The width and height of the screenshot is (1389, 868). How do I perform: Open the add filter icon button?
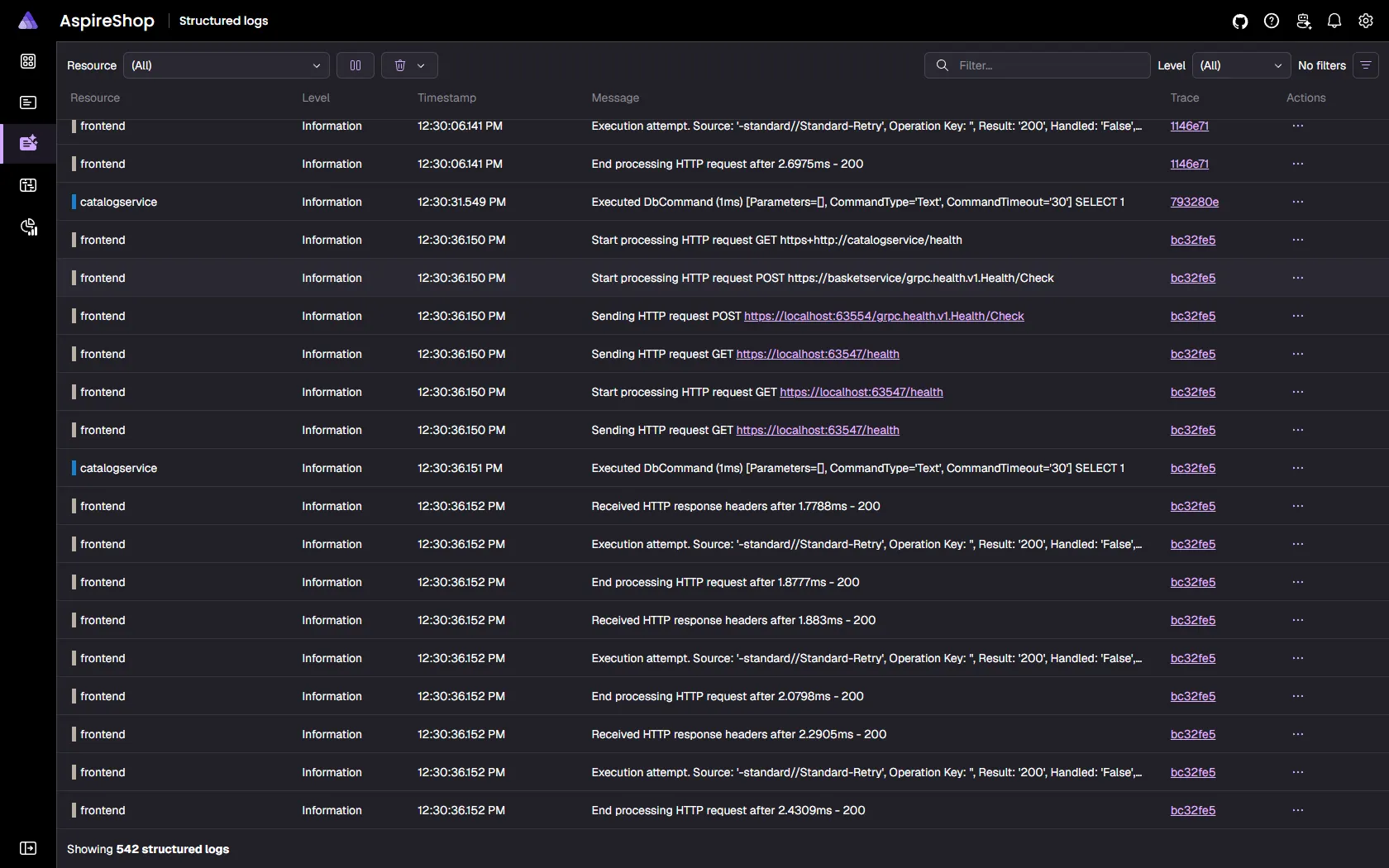click(x=1366, y=65)
